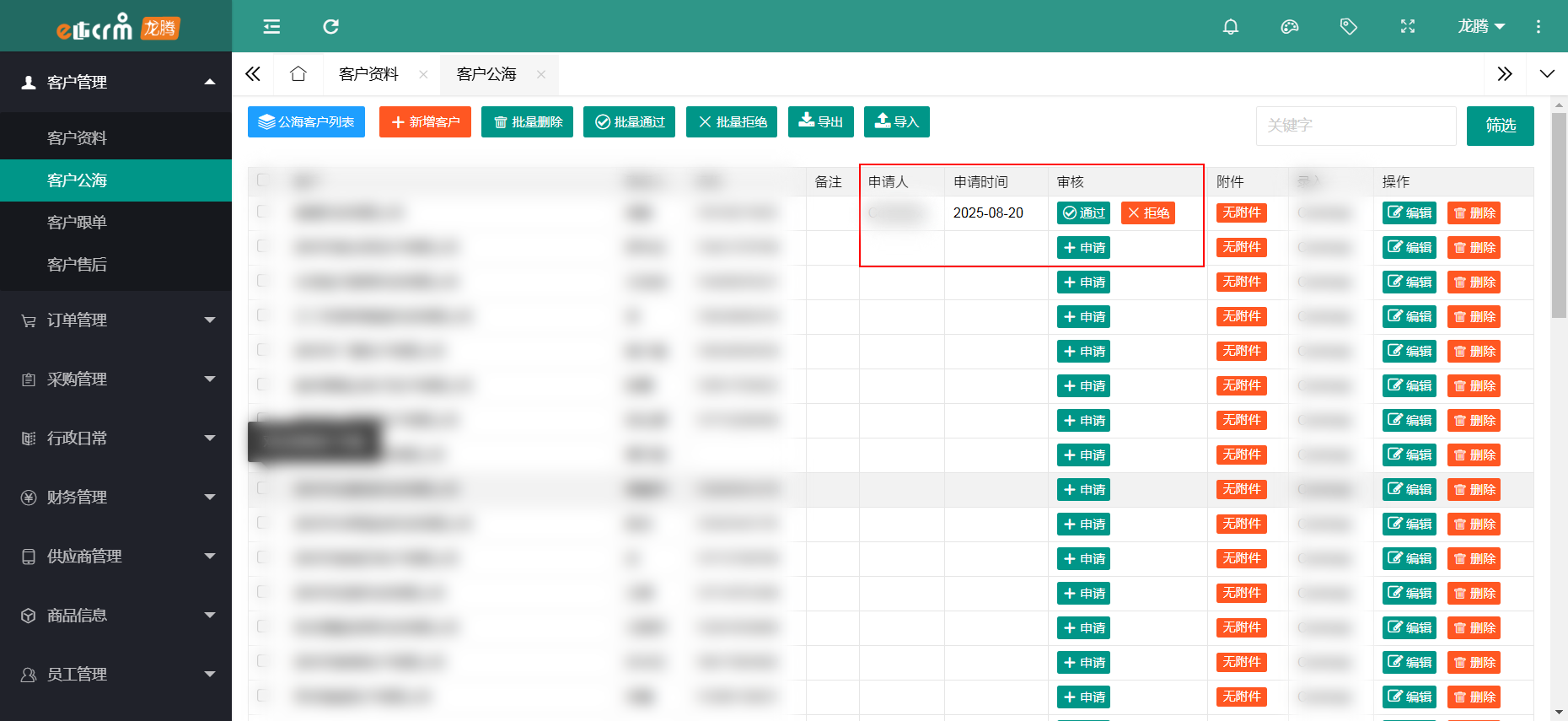Click the 关键字 search input field

(1356, 126)
